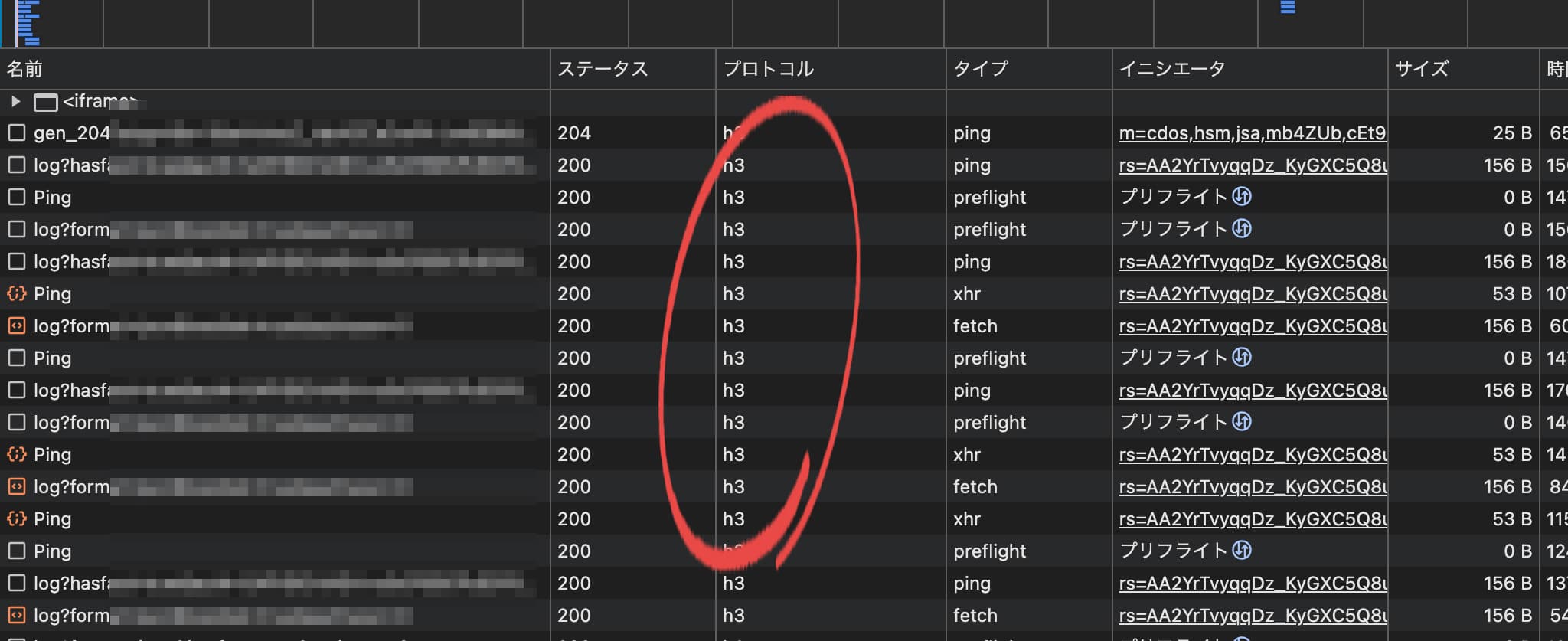Click the イニシエータ column header

pyautogui.click(x=1171, y=70)
